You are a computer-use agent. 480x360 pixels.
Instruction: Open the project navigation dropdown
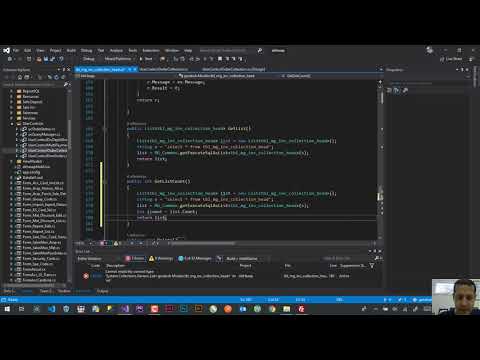(x=127, y=76)
